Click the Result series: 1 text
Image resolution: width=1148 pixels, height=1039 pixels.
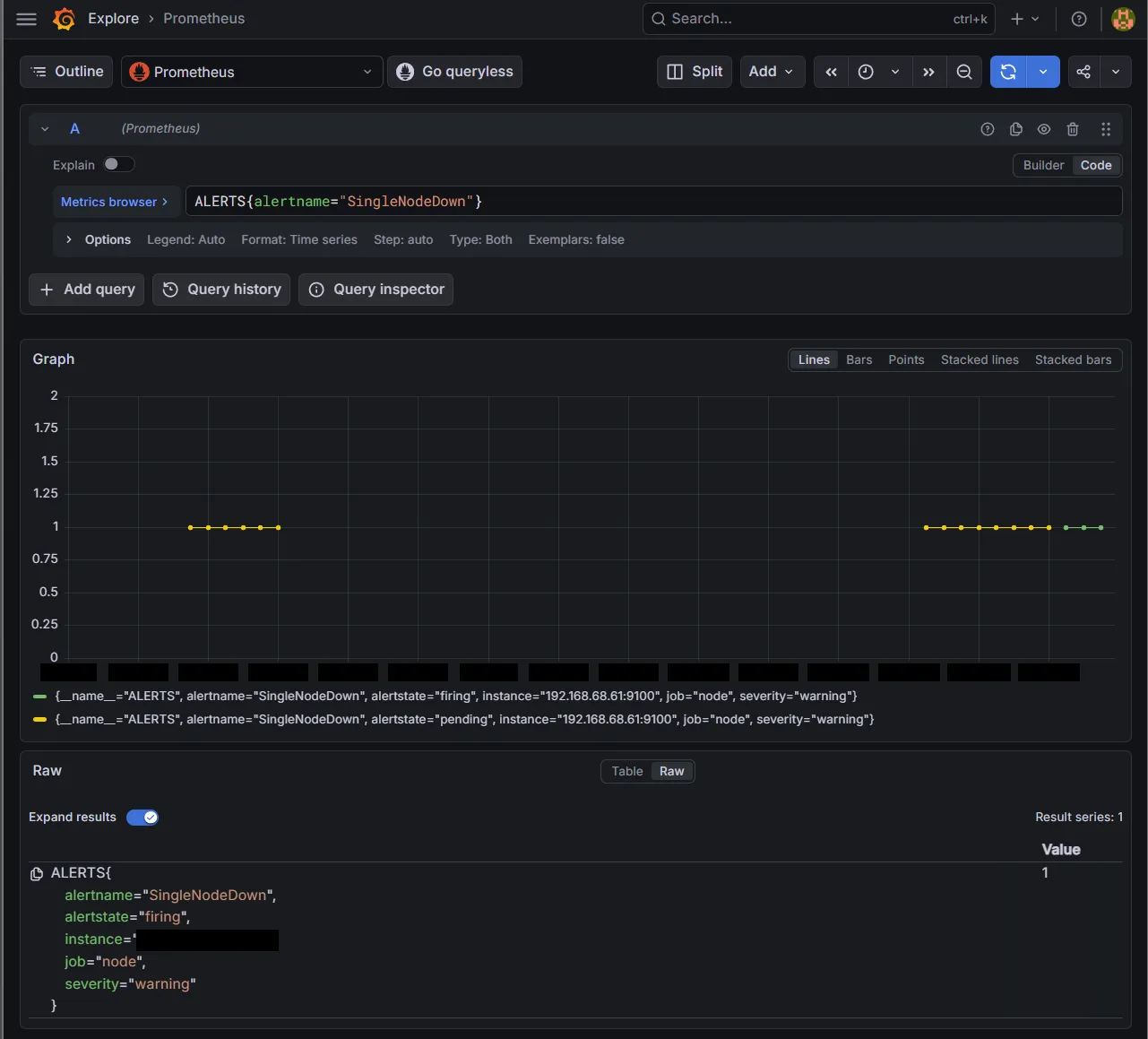(x=1079, y=818)
